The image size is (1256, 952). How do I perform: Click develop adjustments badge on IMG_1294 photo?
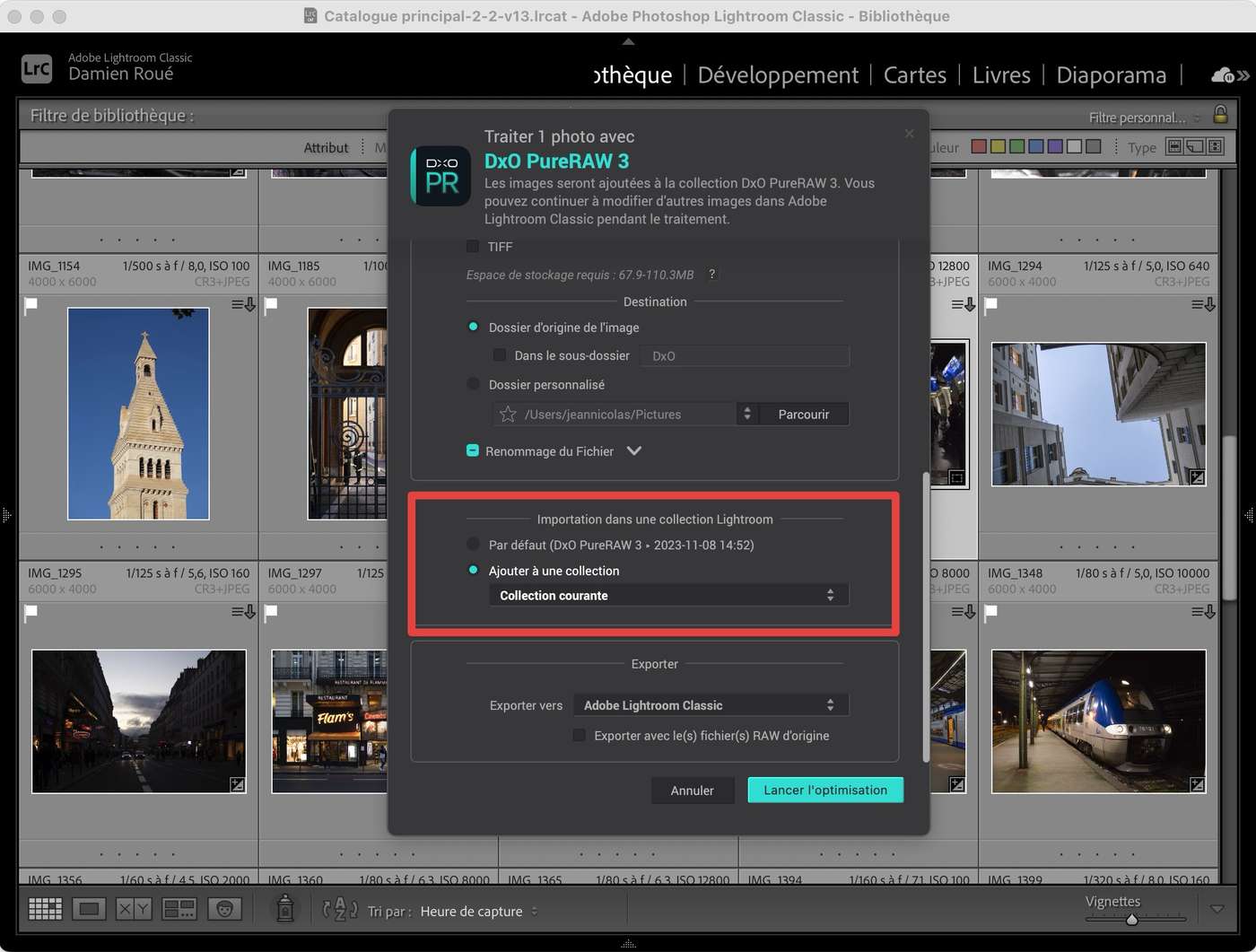click(1197, 476)
